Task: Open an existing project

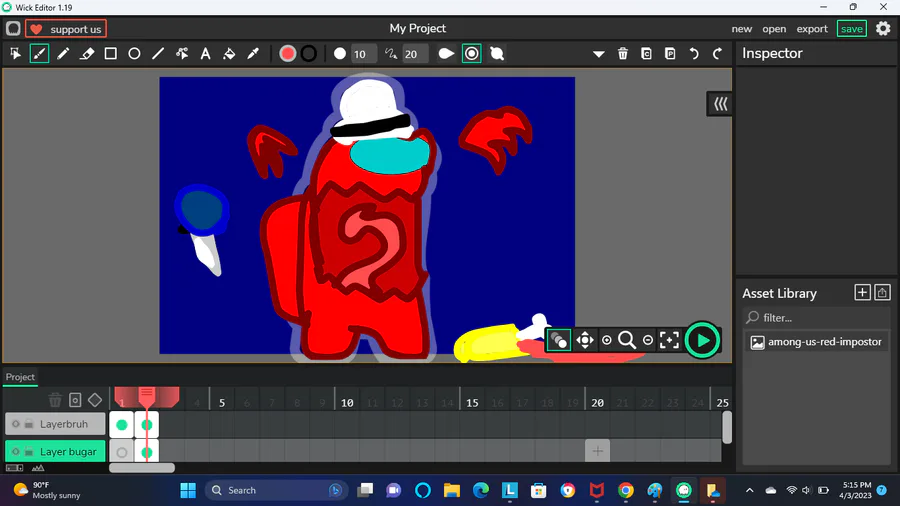Action: click(774, 29)
